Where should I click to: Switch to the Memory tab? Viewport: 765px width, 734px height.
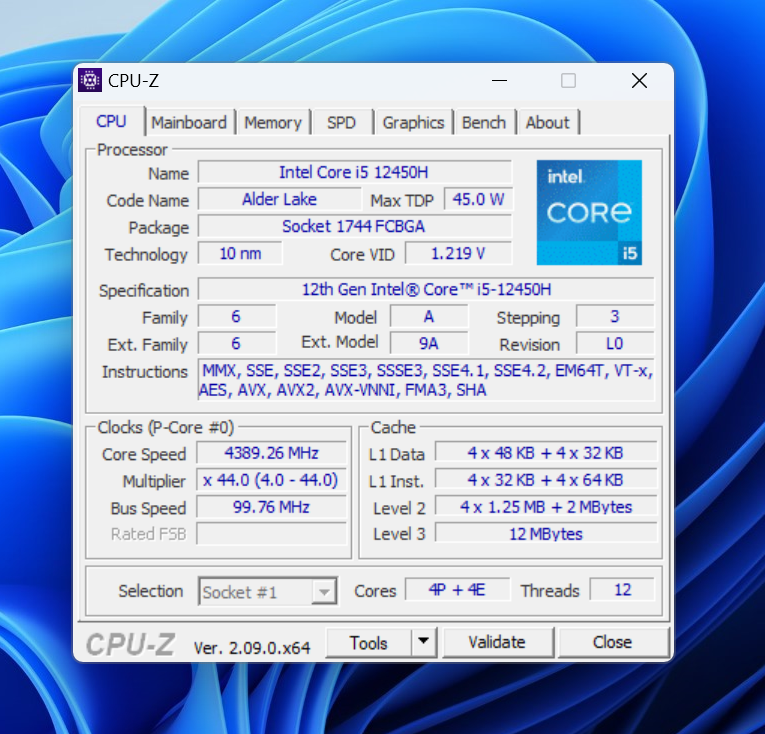[273, 122]
